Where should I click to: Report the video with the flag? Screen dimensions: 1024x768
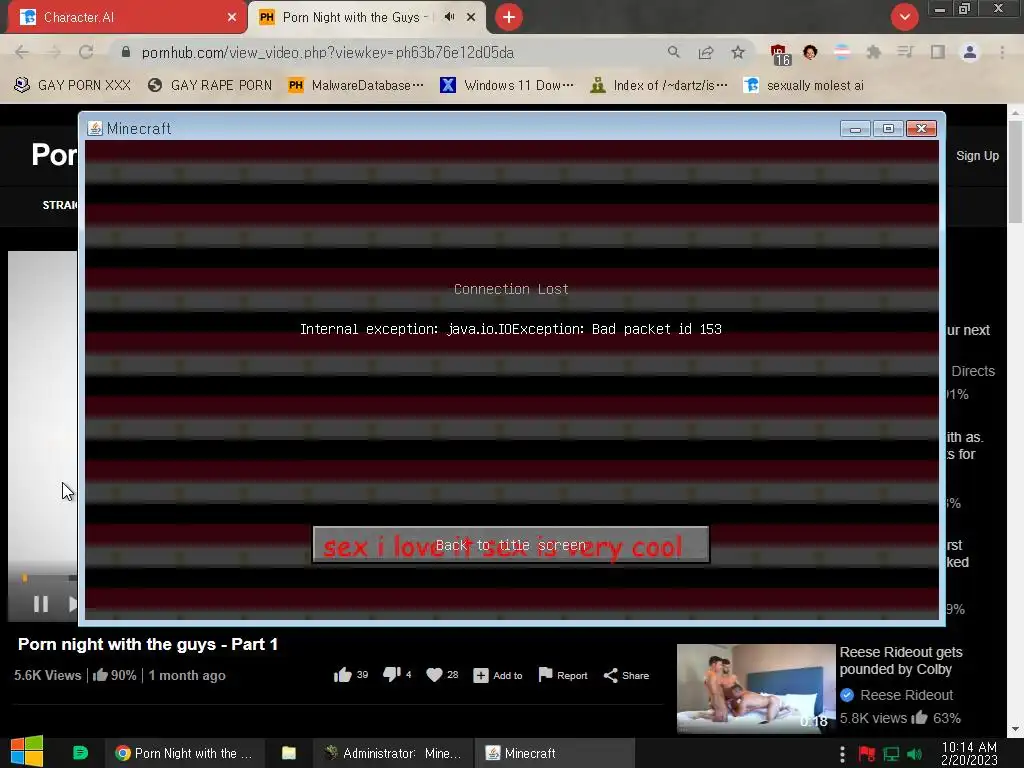point(562,675)
